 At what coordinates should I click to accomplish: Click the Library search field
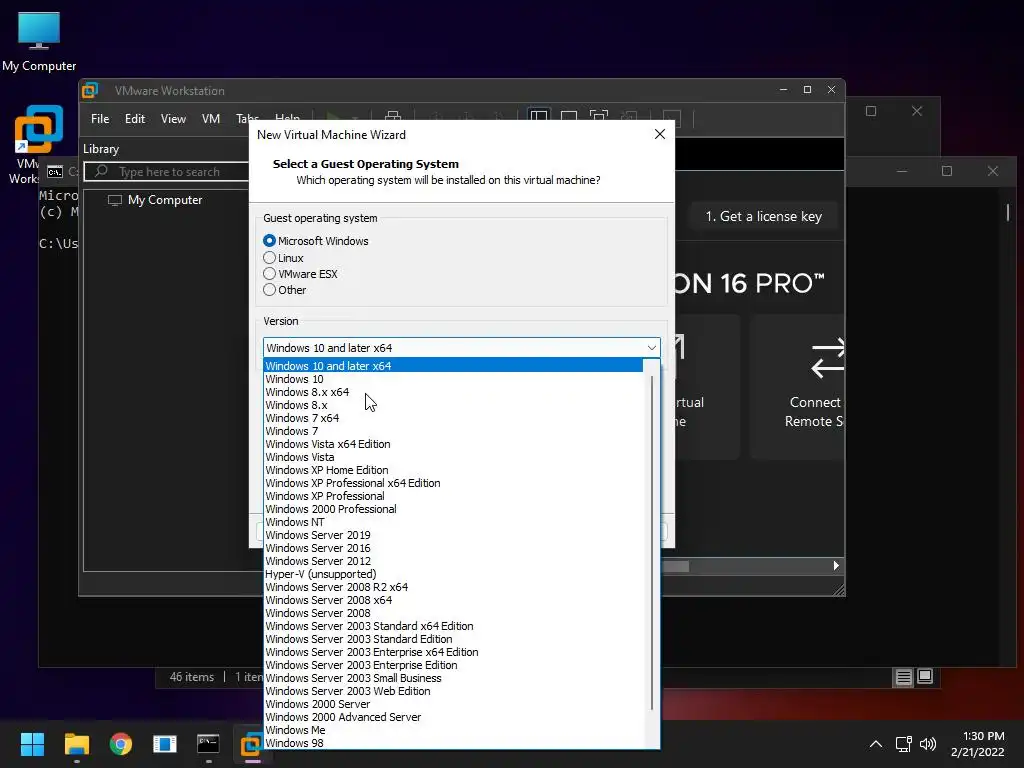[167, 172]
